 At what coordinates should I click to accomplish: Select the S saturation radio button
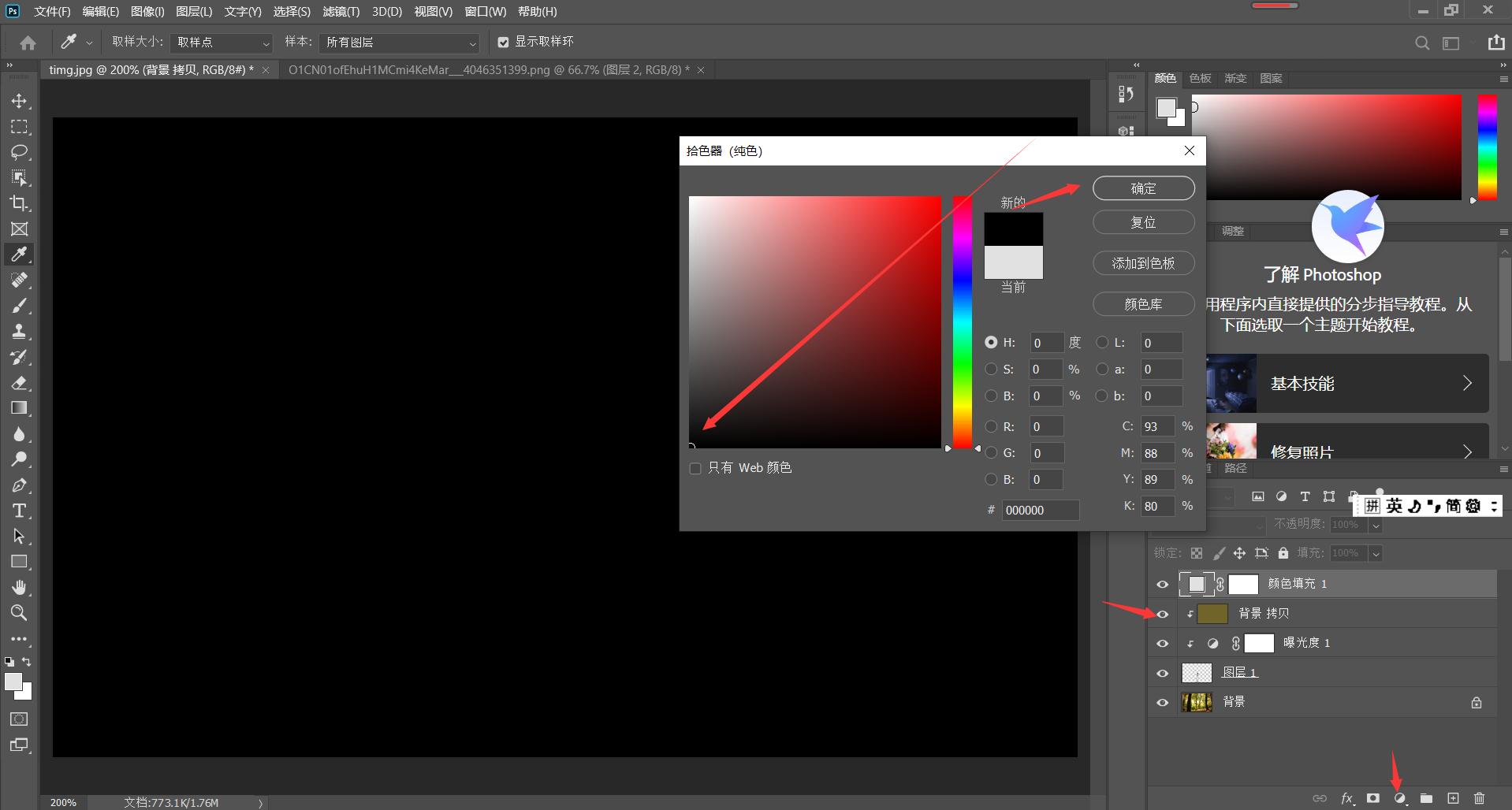click(x=991, y=369)
